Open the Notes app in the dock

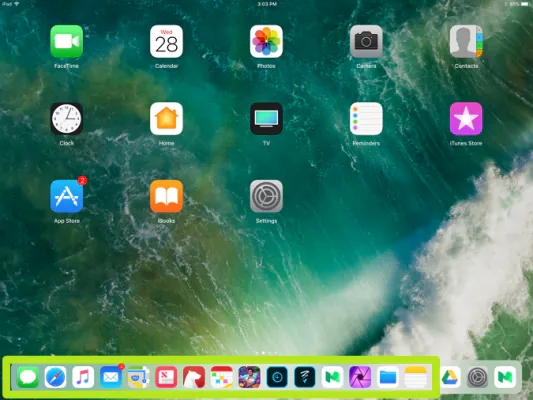coord(416,377)
